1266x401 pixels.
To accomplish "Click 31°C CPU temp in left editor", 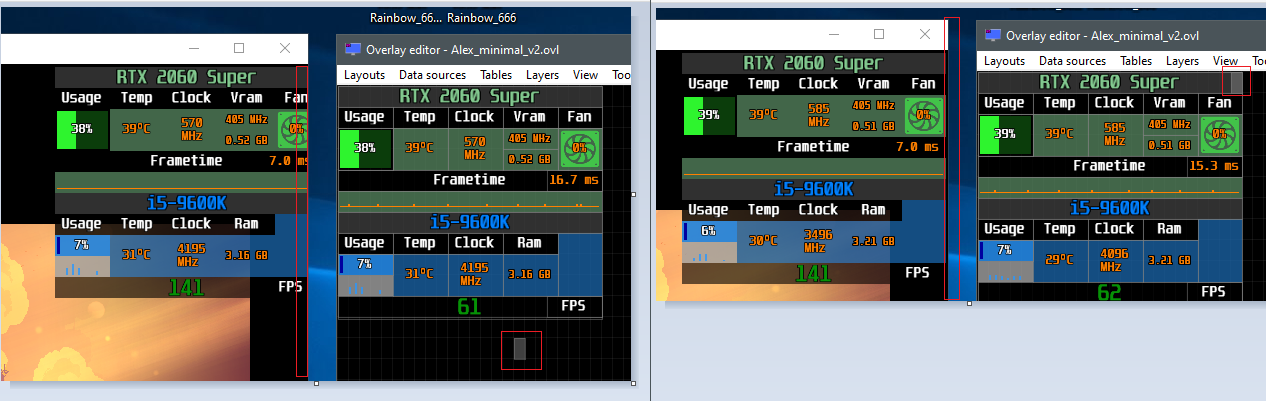I will tap(419, 275).
